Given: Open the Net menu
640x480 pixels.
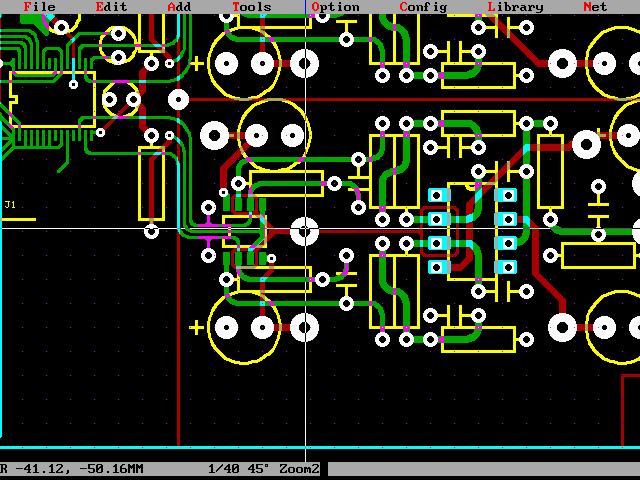Looking at the screenshot, I should pyautogui.click(x=595, y=7).
